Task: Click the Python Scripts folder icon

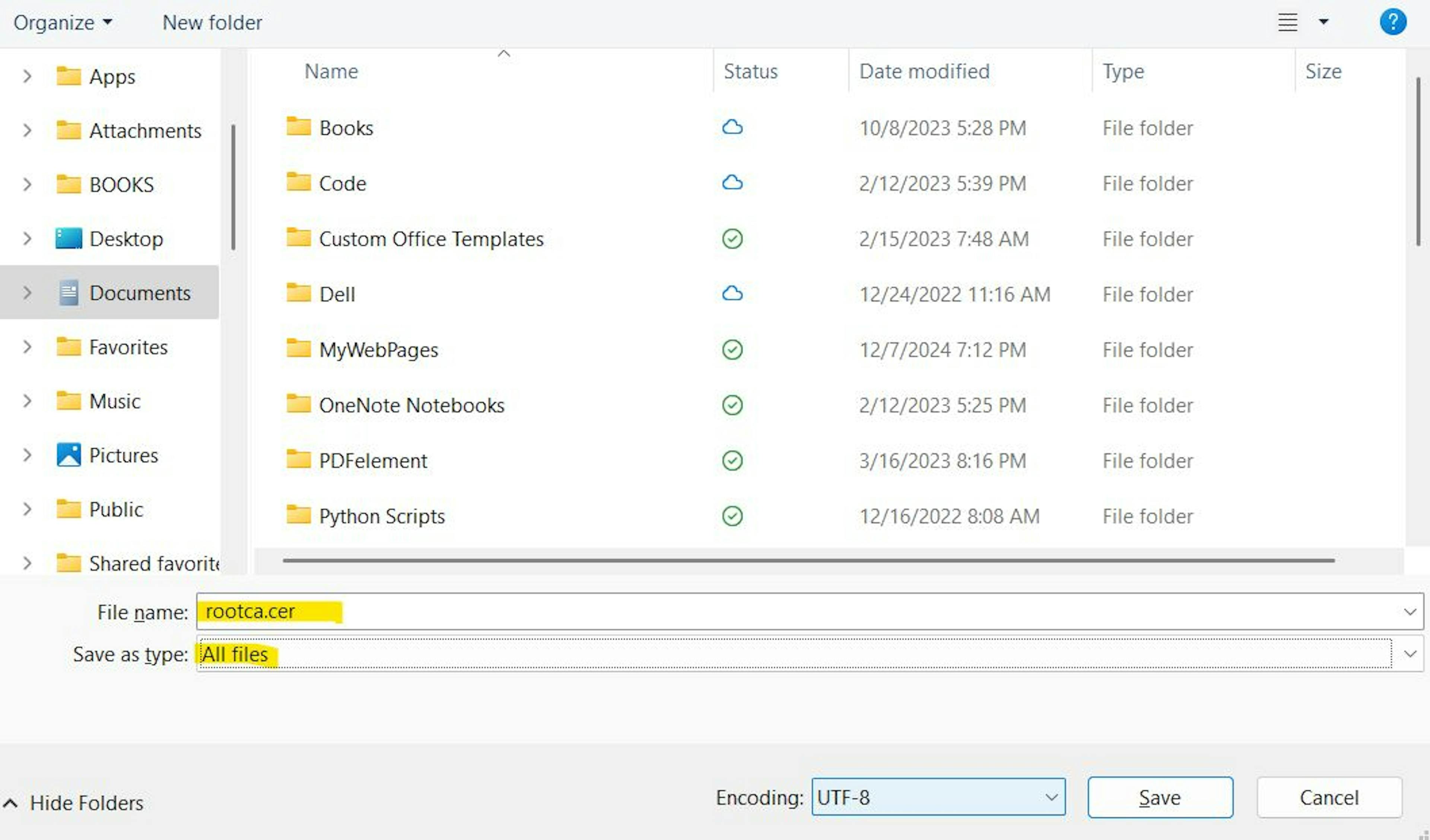Action: [299, 515]
